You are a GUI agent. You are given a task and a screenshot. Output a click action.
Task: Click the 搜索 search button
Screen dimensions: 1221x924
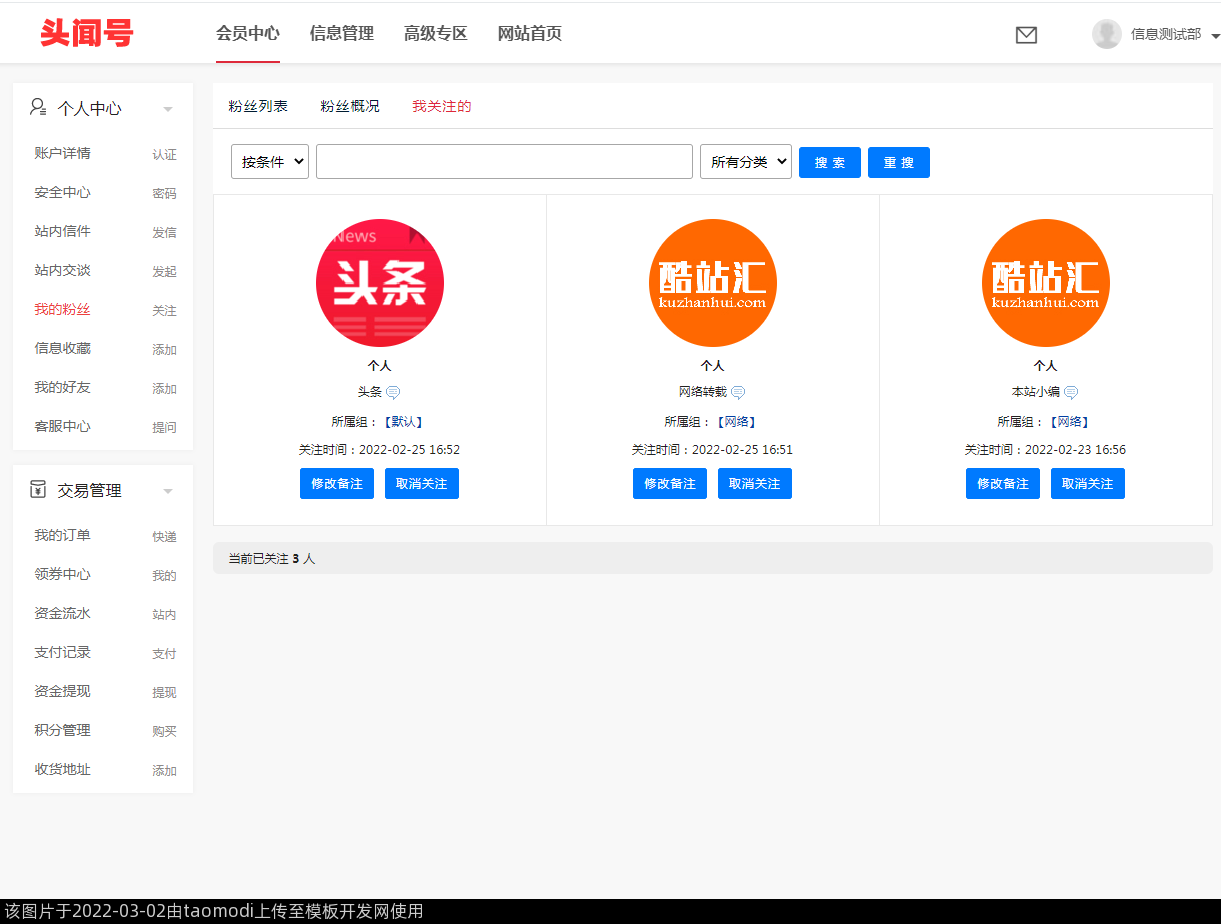pyautogui.click(x=830, y=162)
